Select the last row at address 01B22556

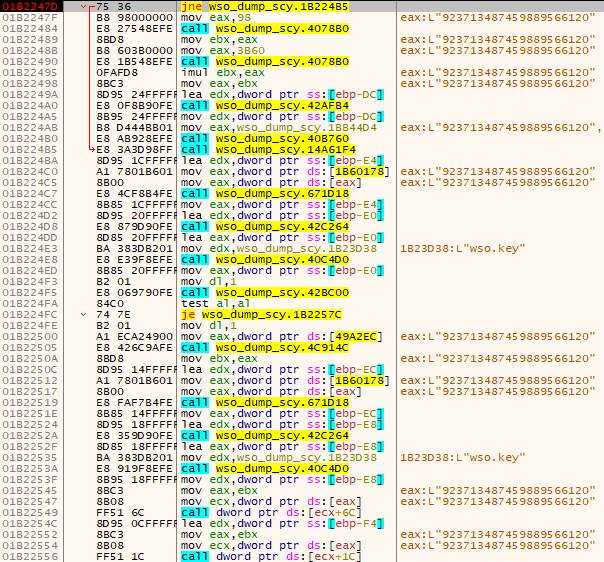32,556
